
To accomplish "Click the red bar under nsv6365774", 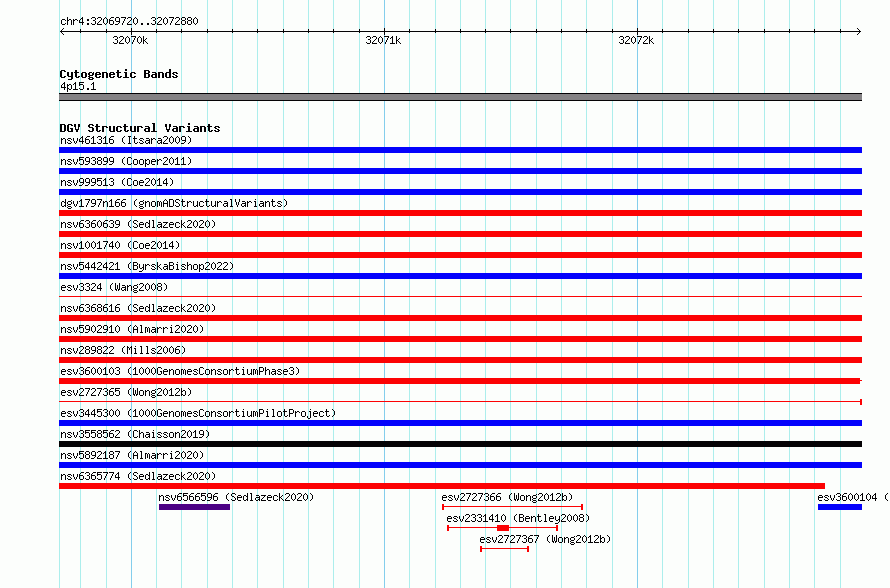I will click(x=442, y=486).
